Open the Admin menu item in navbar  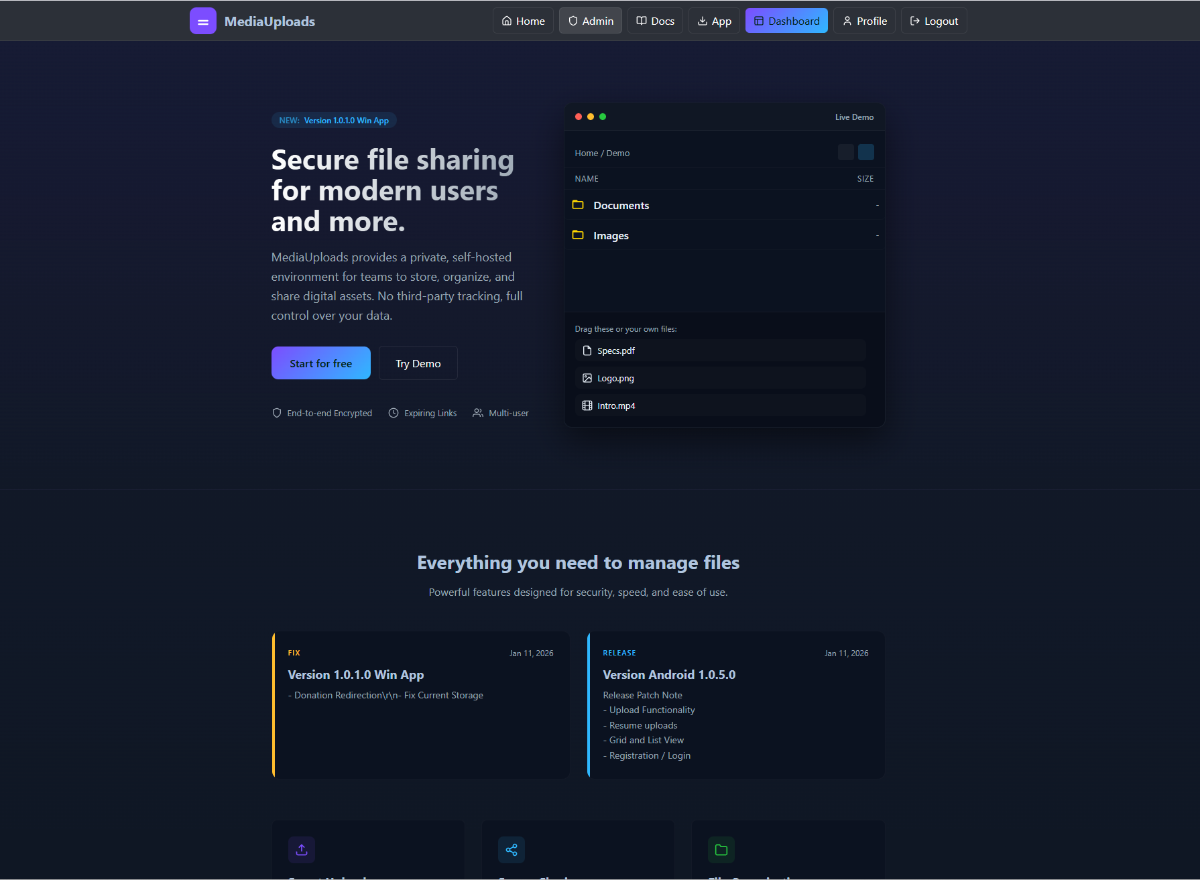[x=590, y=21]
